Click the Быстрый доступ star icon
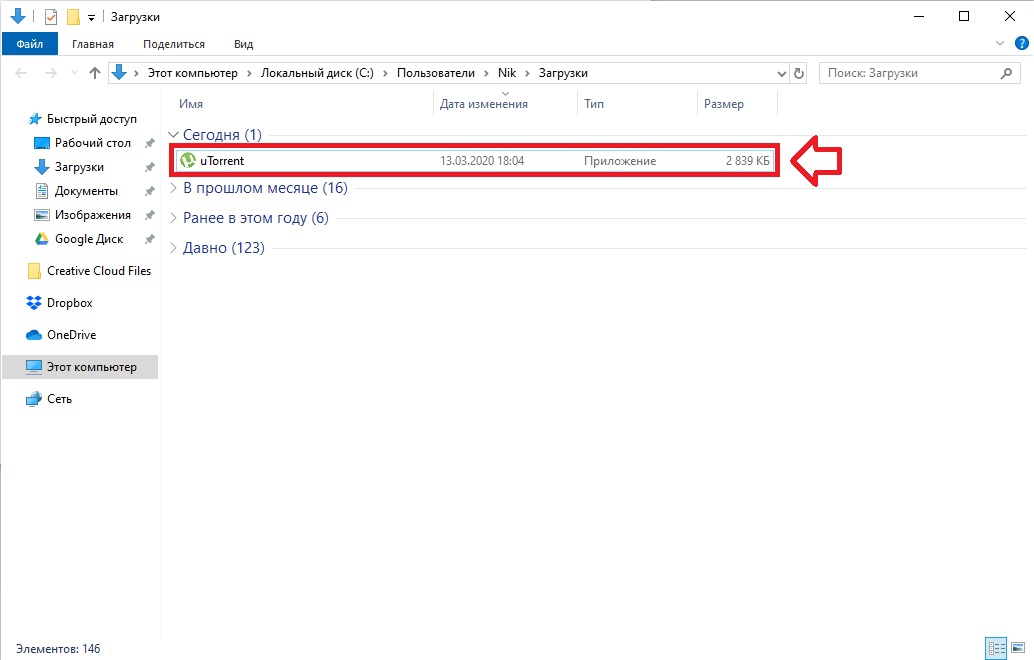Image resolution: width=1034 pixels, height=660 pixels. 35,119
